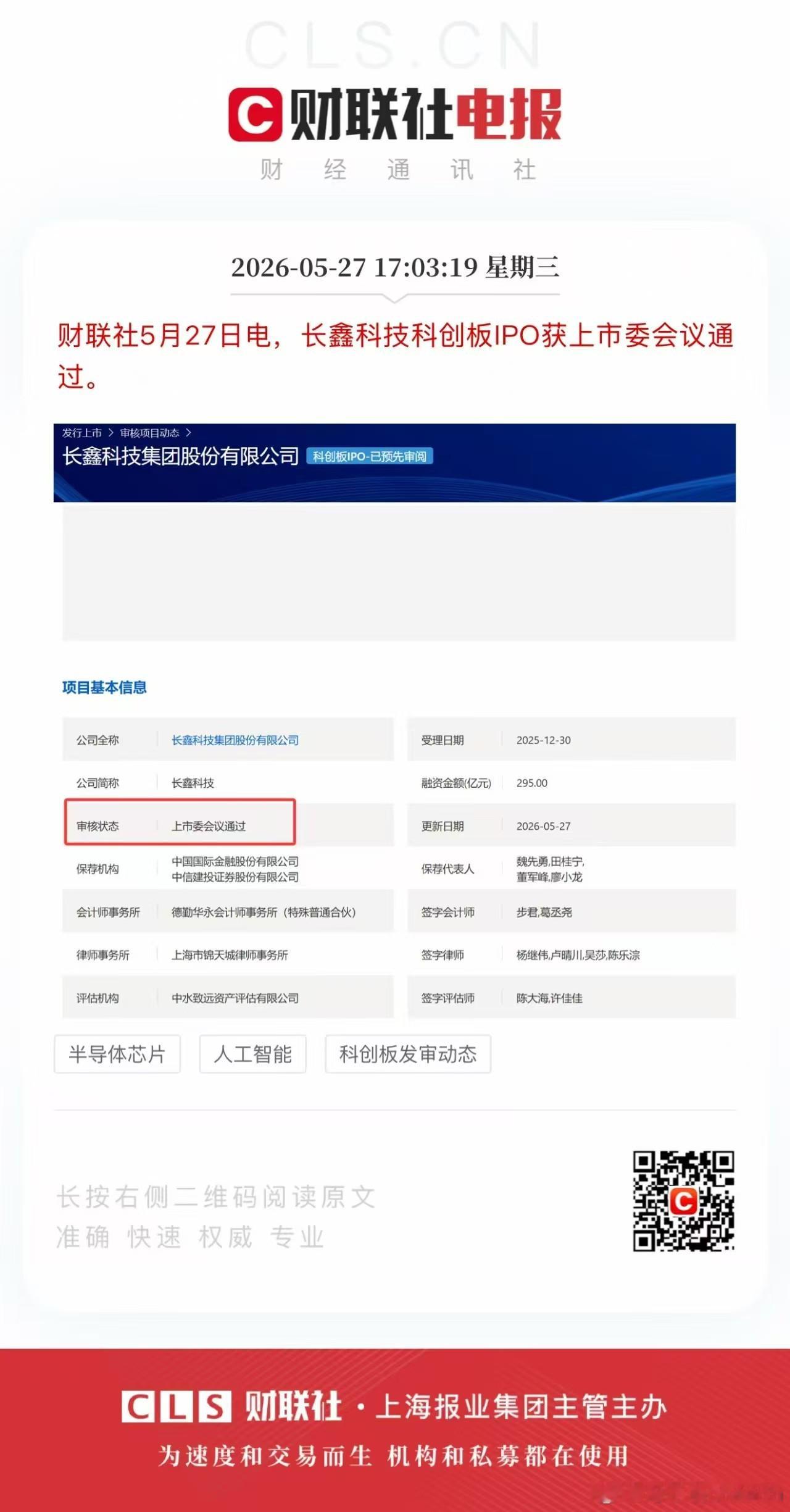Click the 长按右侧二维码阅读原文 caption
This screenshot has height=1512, width=790.
tap(216, 1197)
